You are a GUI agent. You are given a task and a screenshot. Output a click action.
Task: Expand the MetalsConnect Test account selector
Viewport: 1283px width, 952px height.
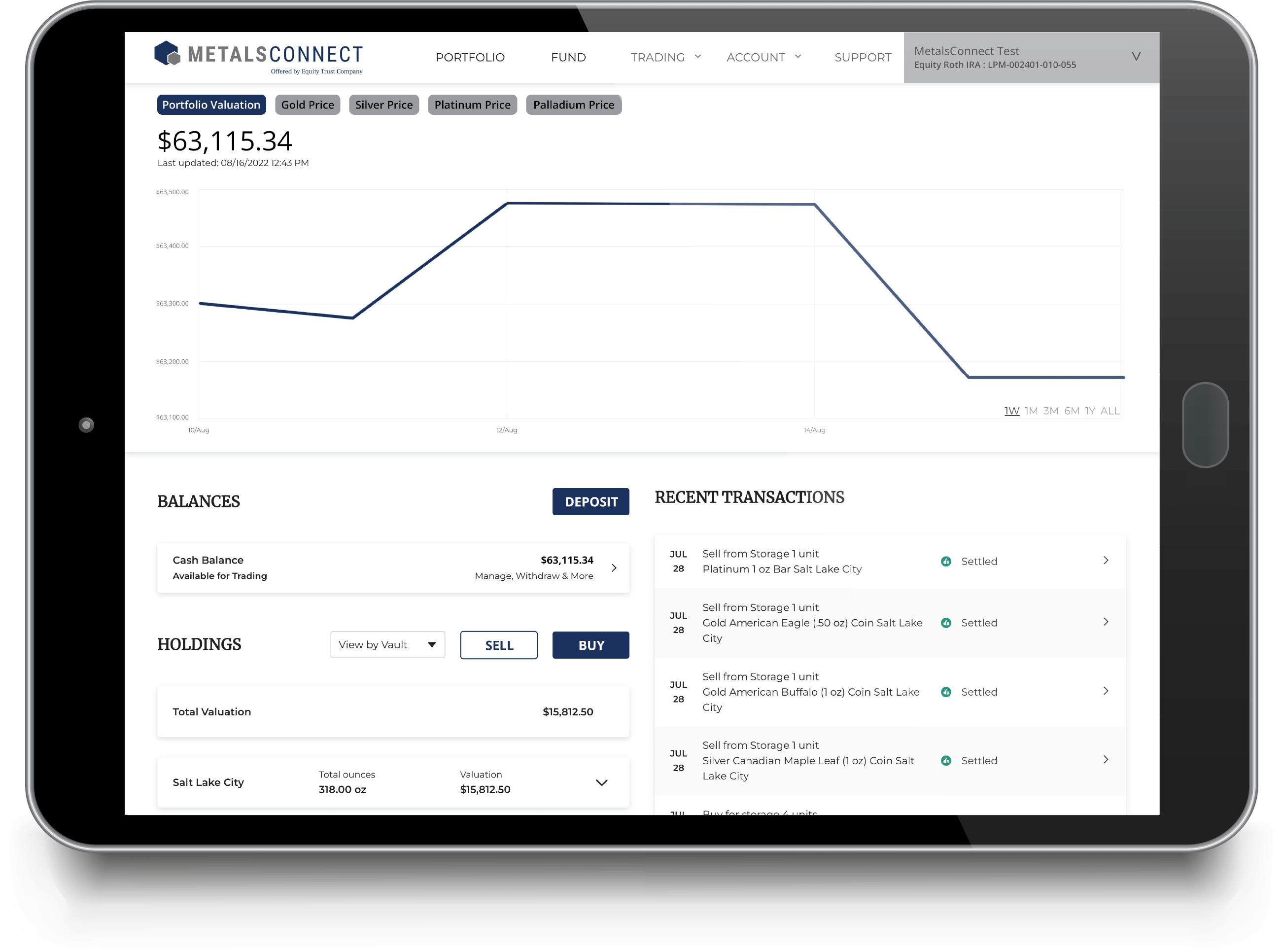pyautogui.click(x=1031, y=57)
